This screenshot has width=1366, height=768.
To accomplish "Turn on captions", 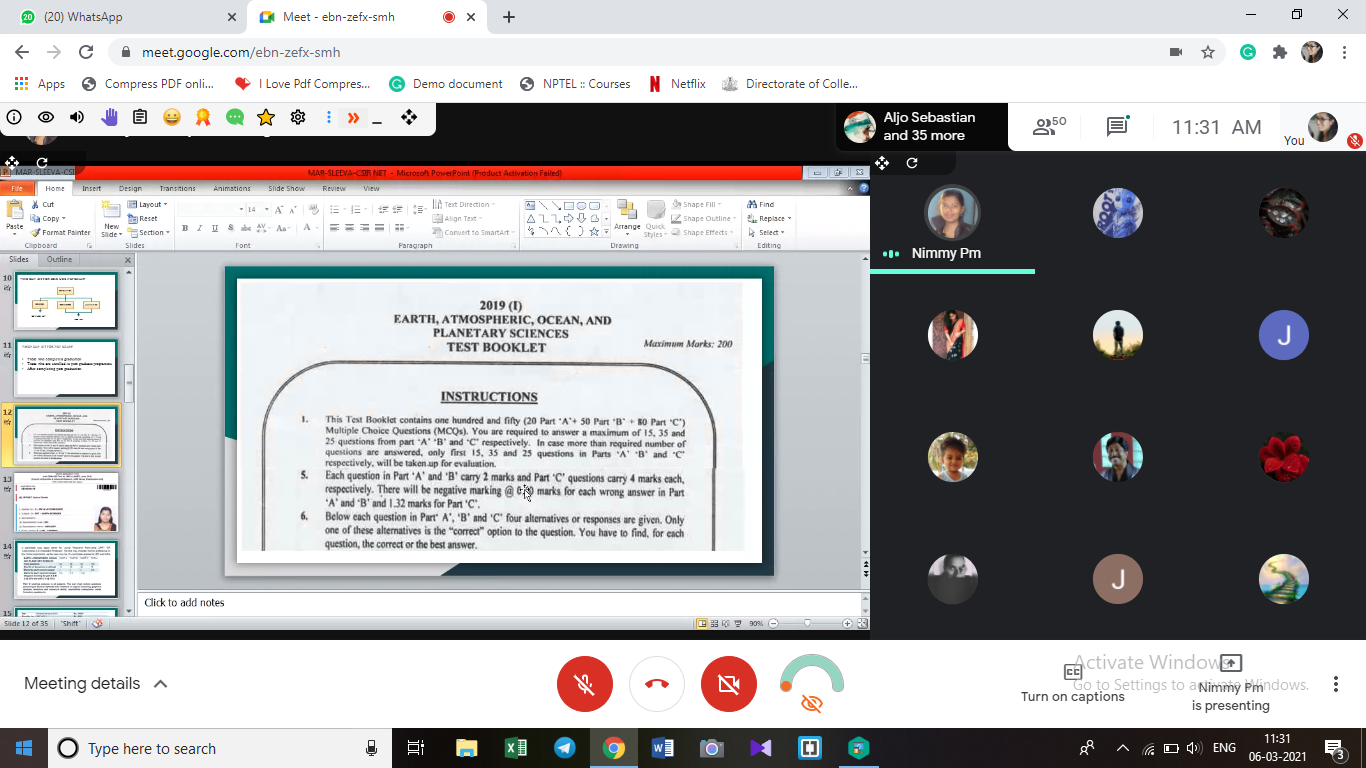I will pos(1073,684).
